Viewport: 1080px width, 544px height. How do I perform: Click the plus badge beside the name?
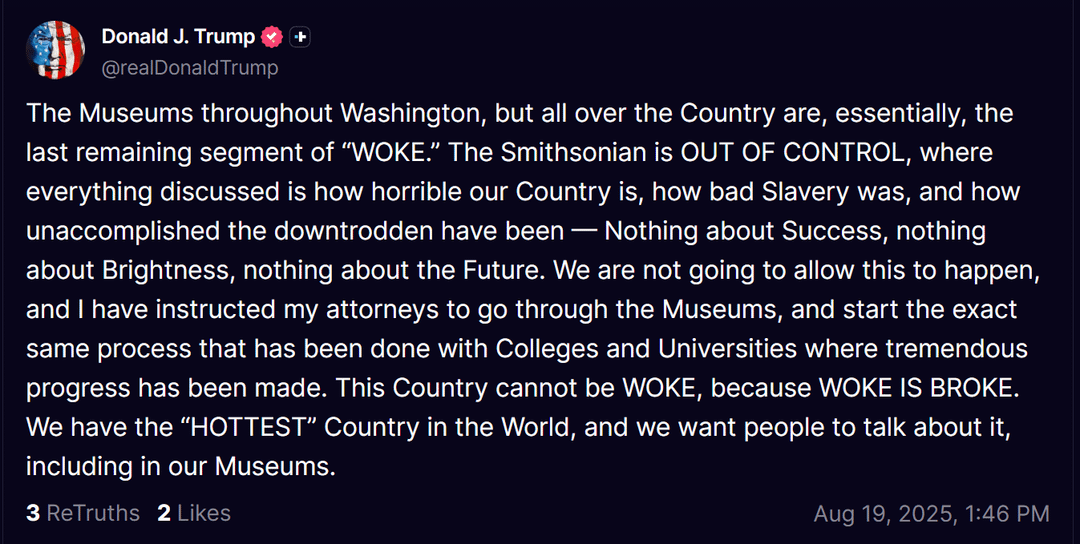coord(299,36)
